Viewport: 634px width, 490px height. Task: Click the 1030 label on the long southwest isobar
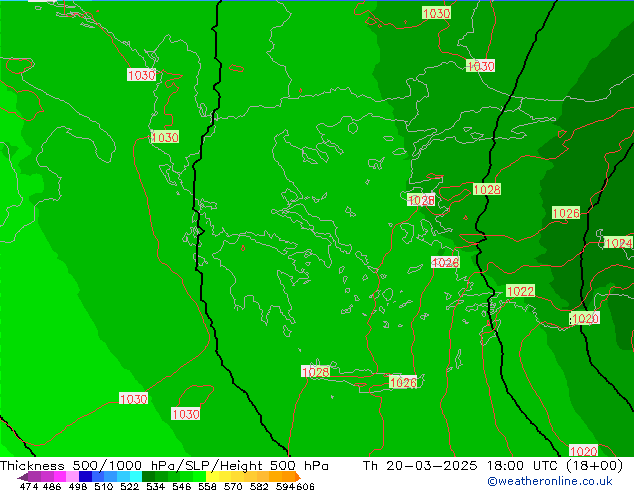coord(133,399)
